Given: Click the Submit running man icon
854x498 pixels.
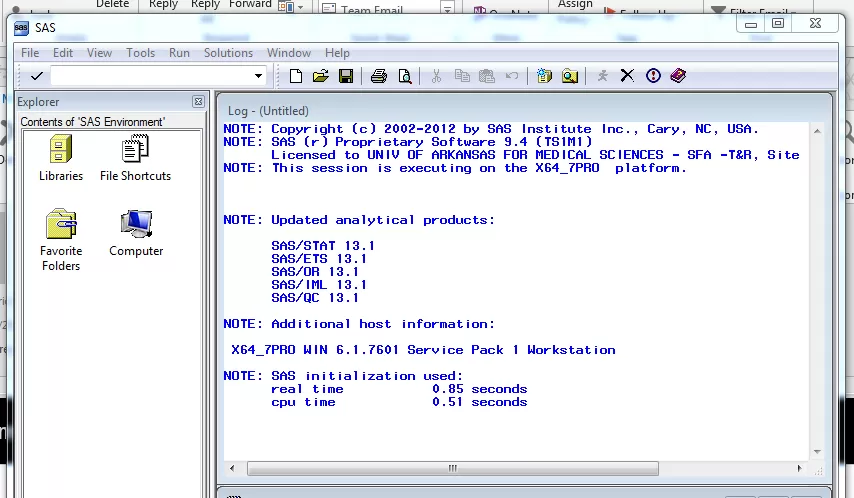Looking at the screenshot, I should (x=602, y=76).
